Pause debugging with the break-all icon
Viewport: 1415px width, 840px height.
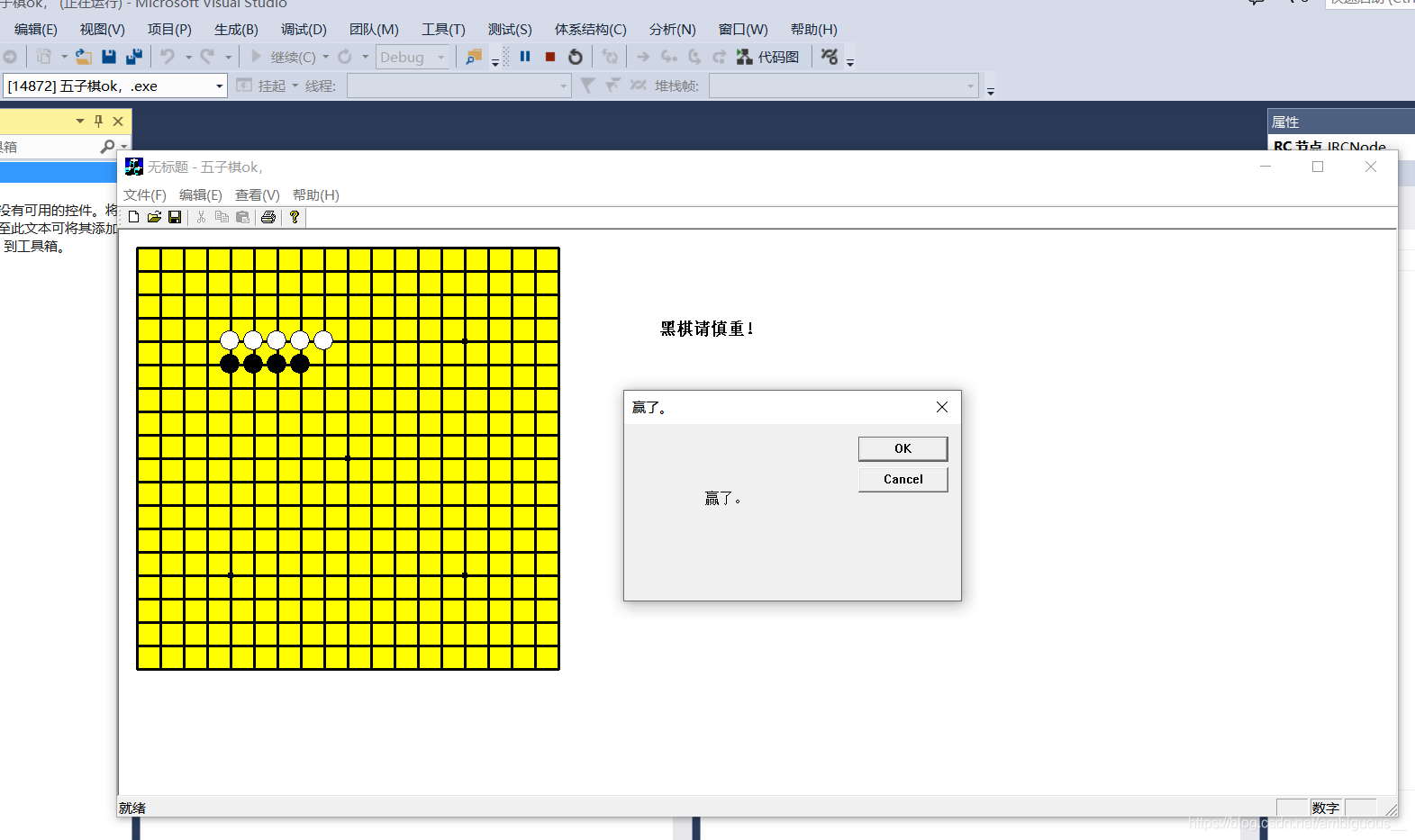coord(525,57)
